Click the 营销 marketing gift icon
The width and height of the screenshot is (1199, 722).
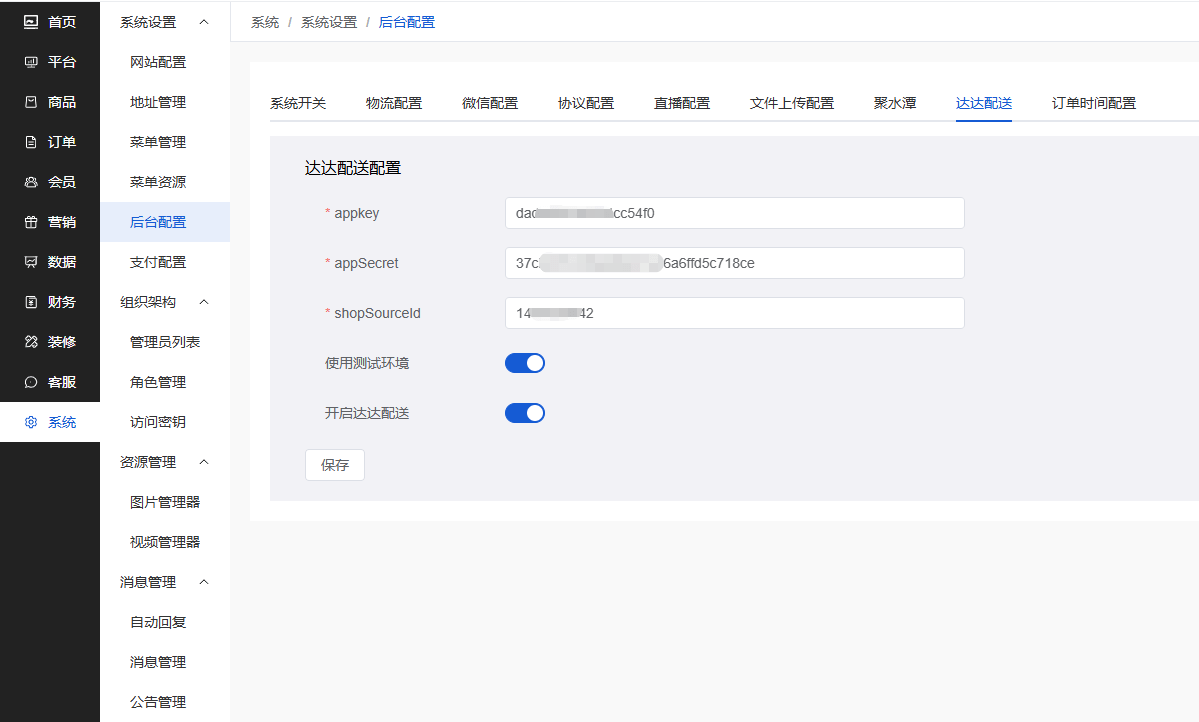[31, 222]
